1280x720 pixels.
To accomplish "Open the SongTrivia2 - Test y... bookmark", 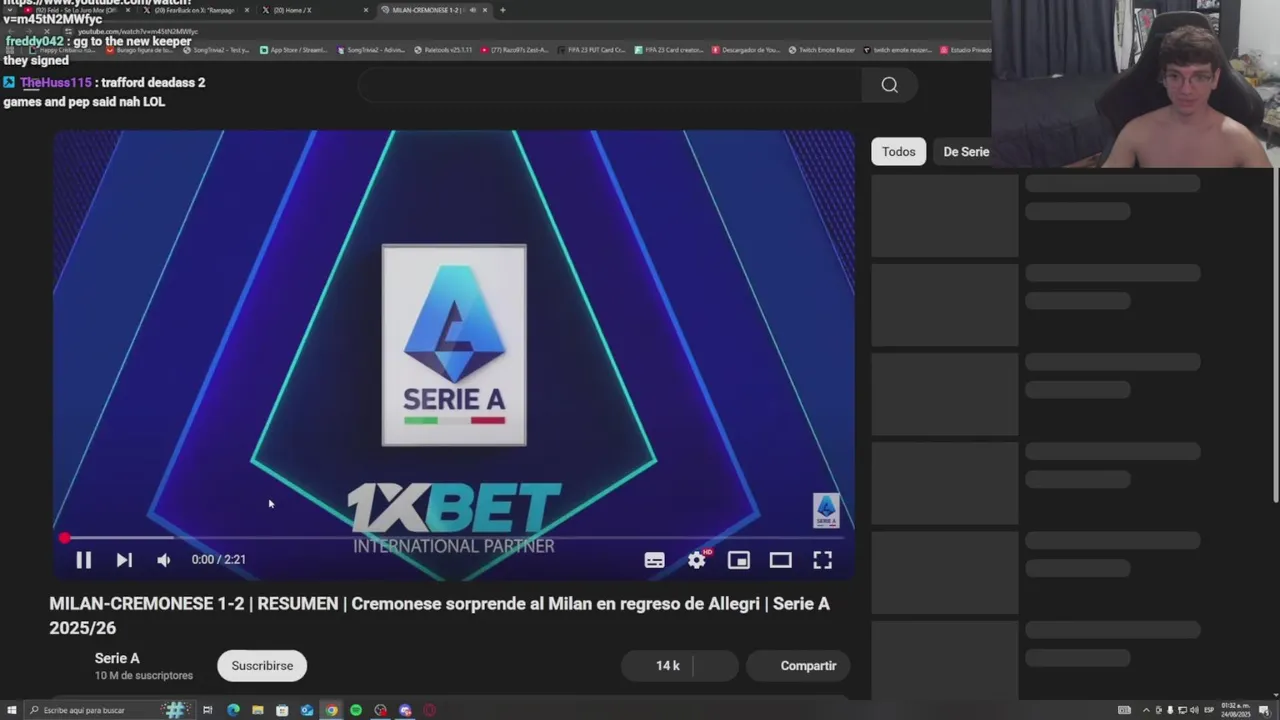I will (215, 50).
